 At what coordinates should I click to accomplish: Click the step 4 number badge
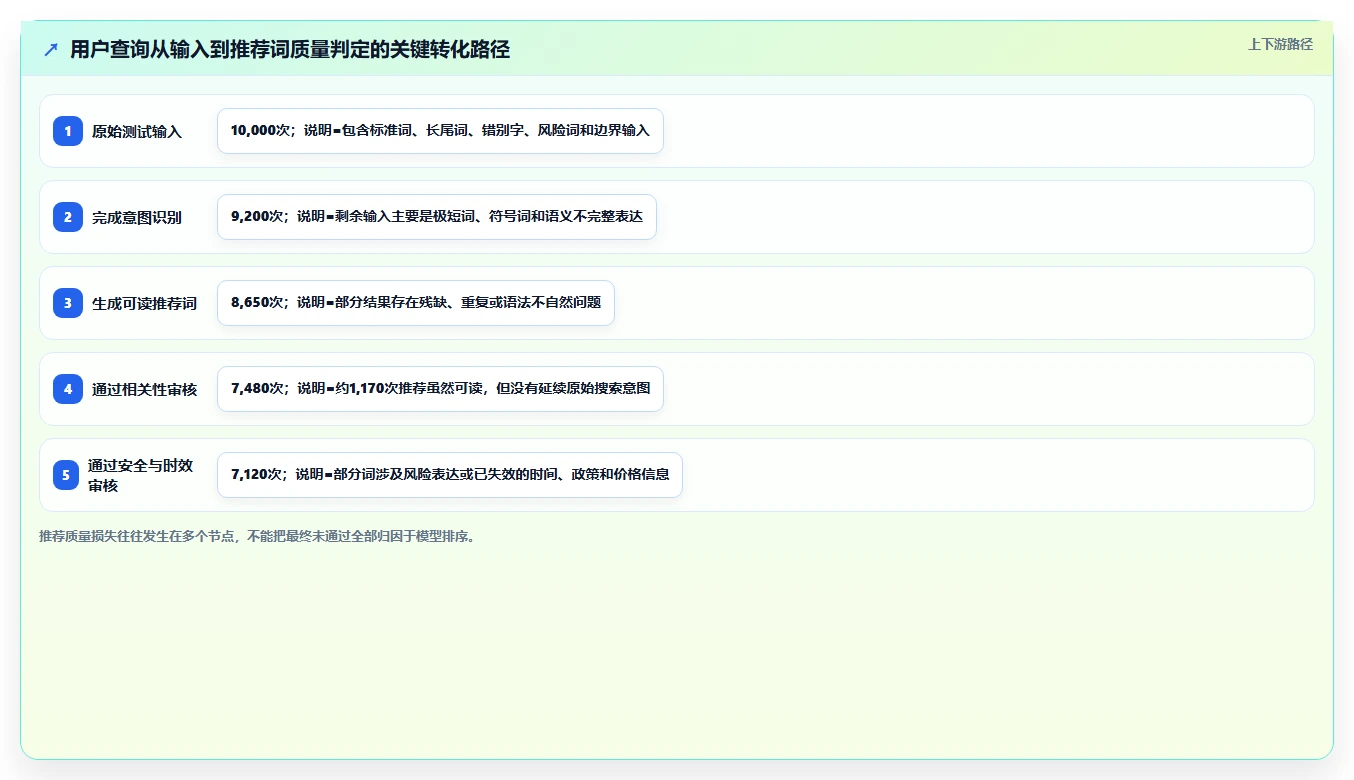pos(68,389)
